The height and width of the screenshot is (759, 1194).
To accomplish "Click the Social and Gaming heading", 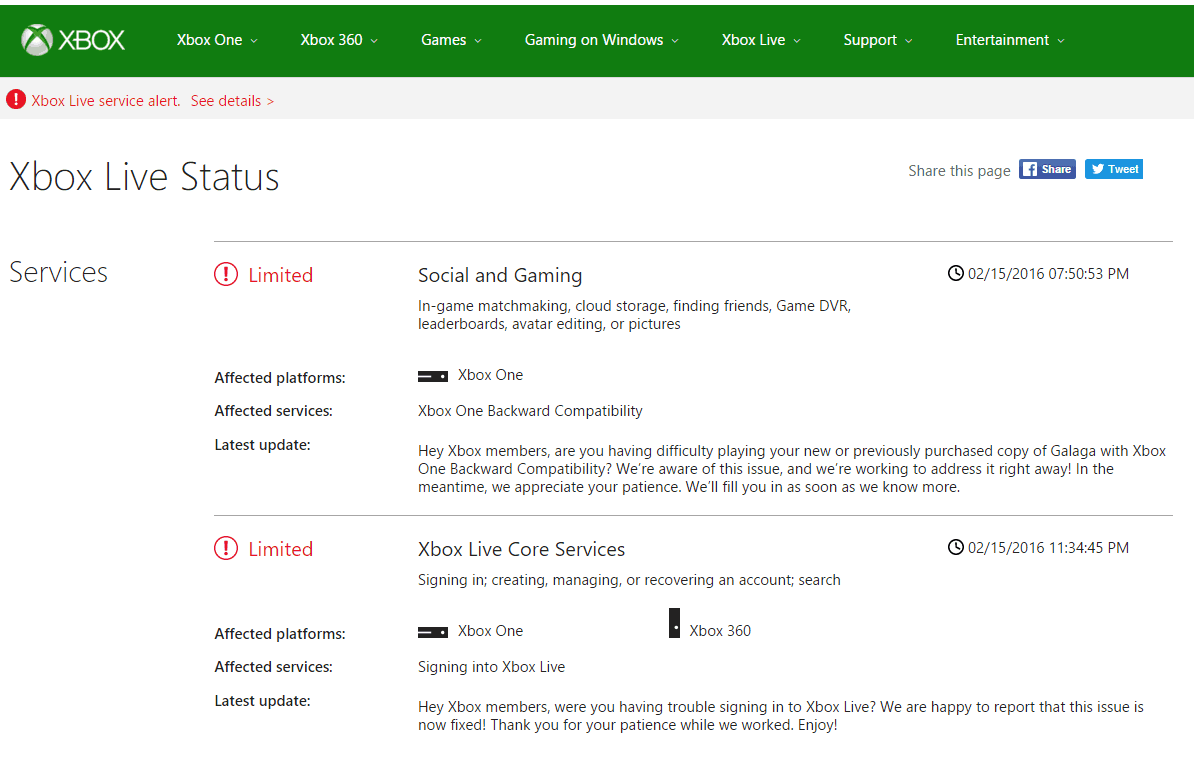I will (500, 275).
